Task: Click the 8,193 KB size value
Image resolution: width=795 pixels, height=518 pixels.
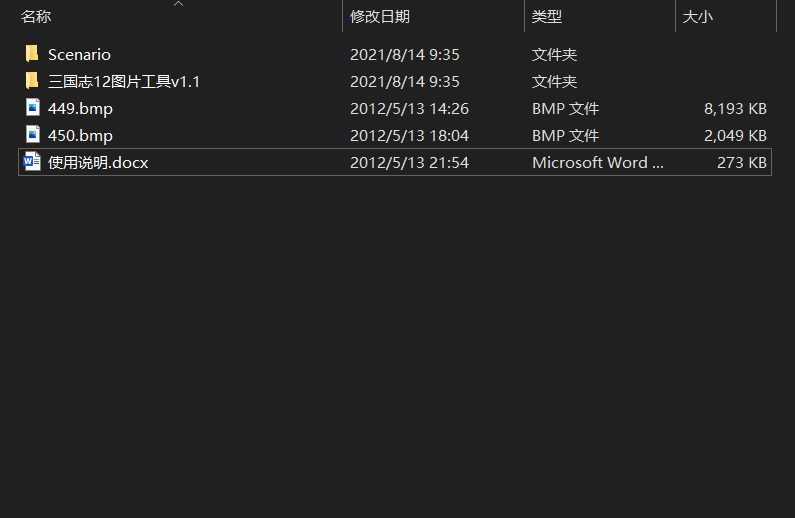Action: (x=735, y=108)
